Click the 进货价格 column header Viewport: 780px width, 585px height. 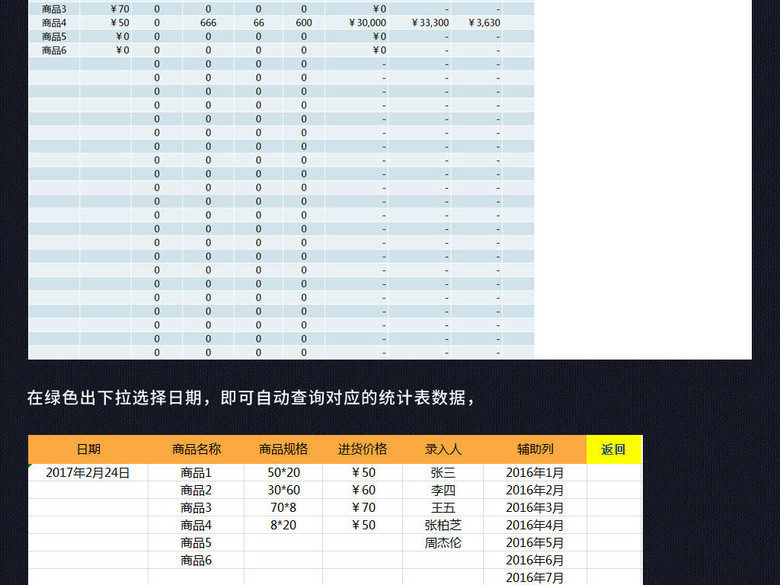[362, 450]
